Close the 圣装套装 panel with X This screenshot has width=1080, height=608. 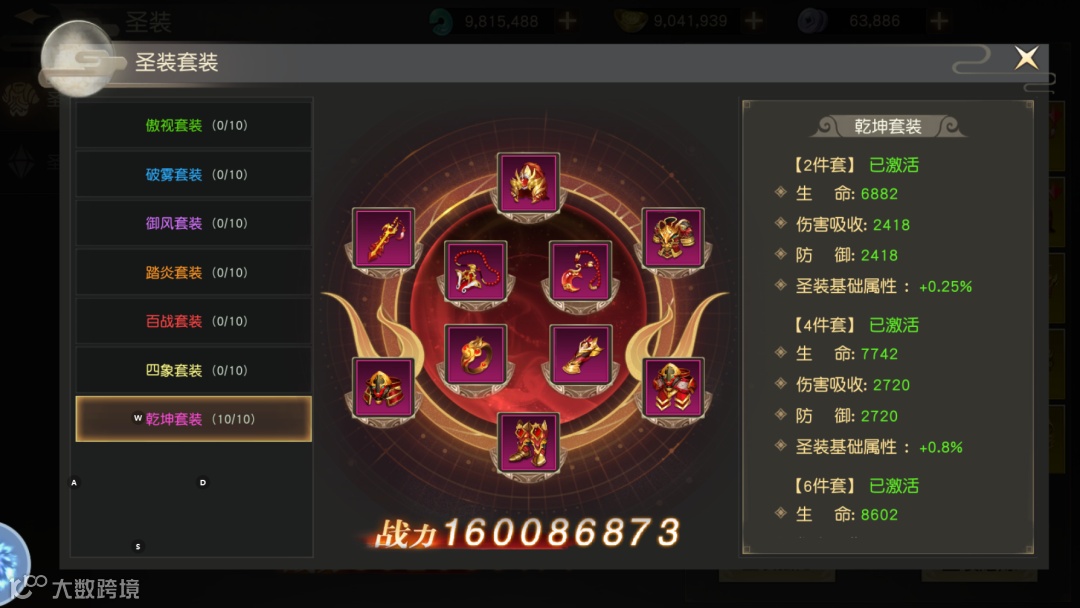click(x=1026, y=58)
